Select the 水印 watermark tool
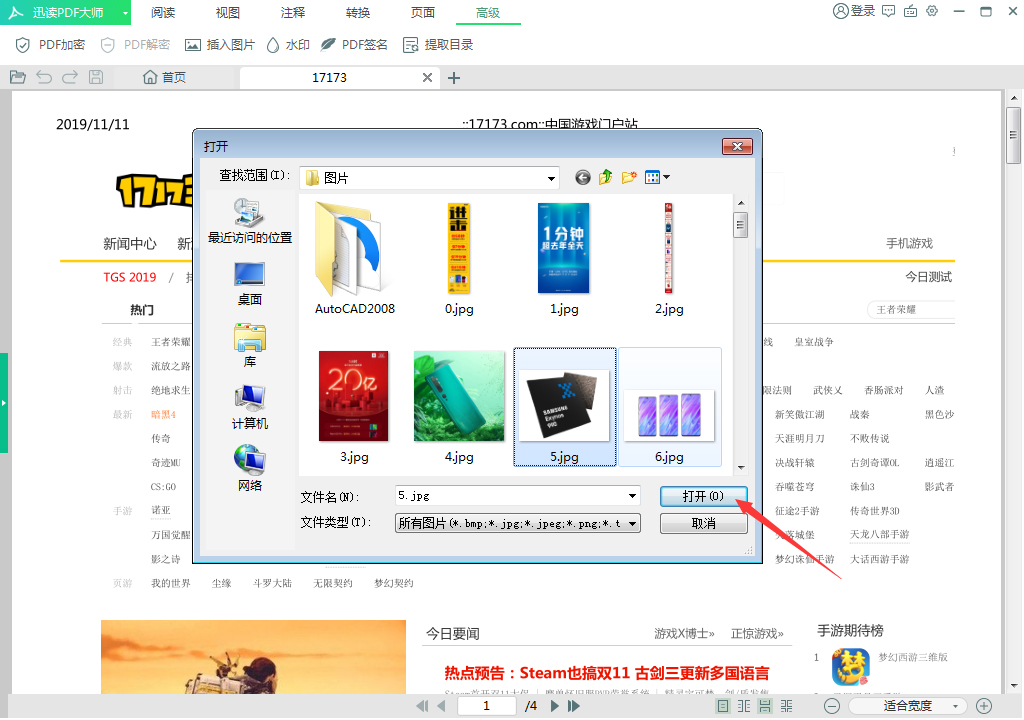The image size is (1024, 720). [286, 45]
